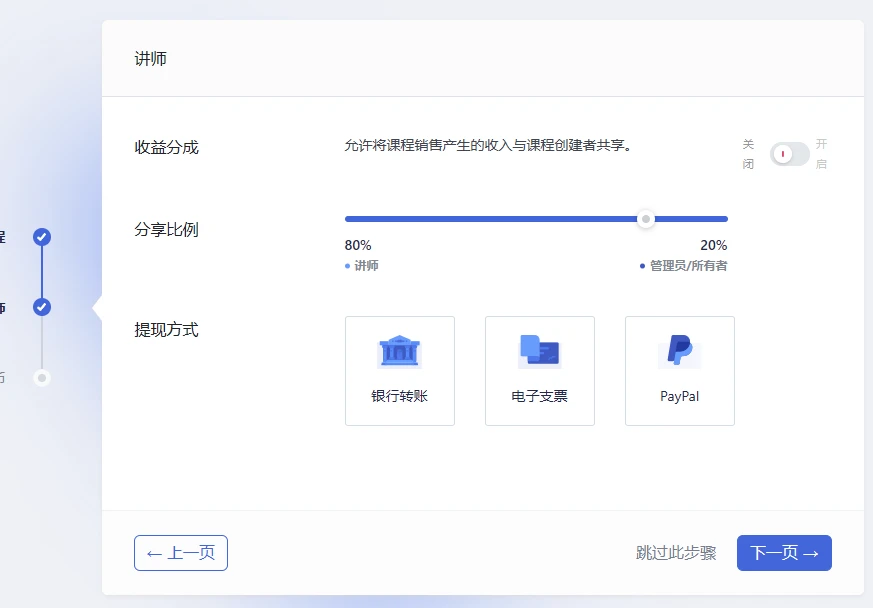Select the 银行转账 bank transfer icon
The width and height of the screenshot is (873, 608).
coord(400,351)
